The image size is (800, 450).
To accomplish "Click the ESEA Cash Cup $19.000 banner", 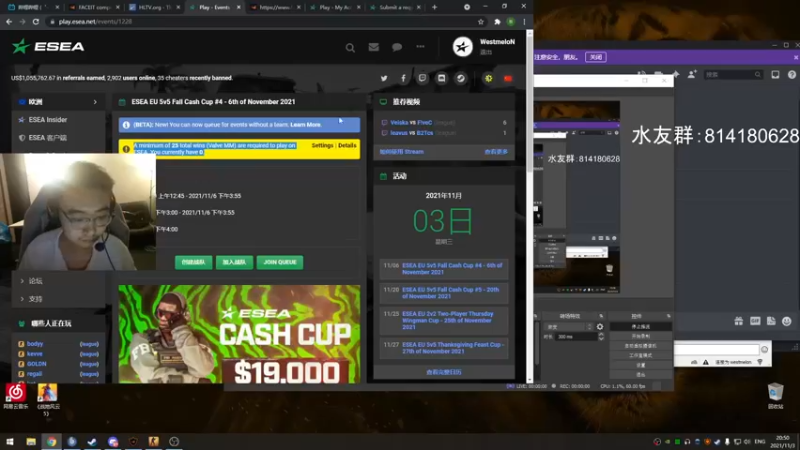I will tap(239, 334).
